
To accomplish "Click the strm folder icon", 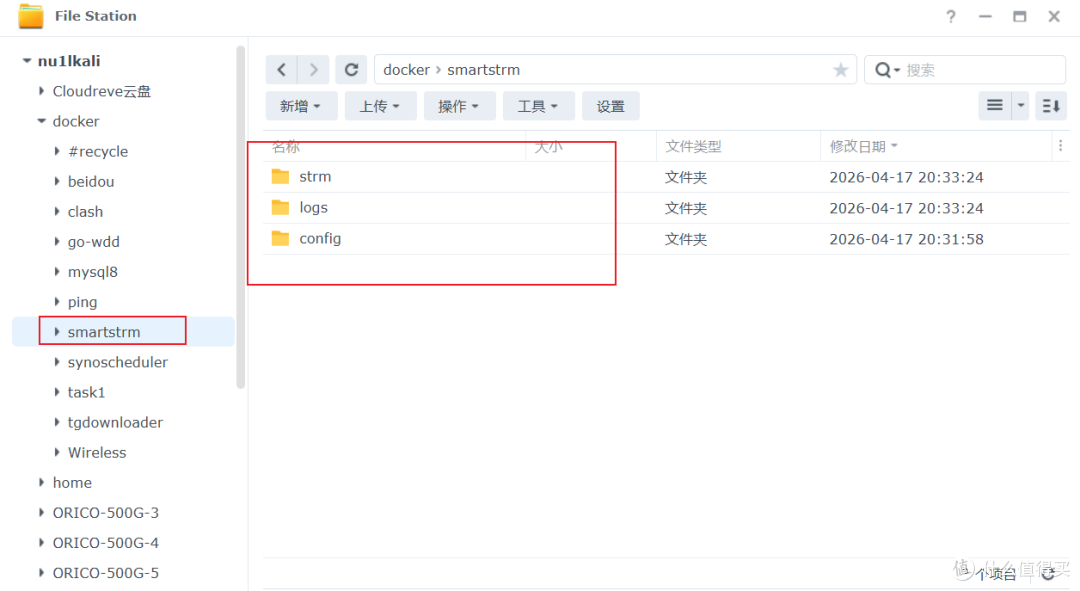I will (x=280, y=176).
